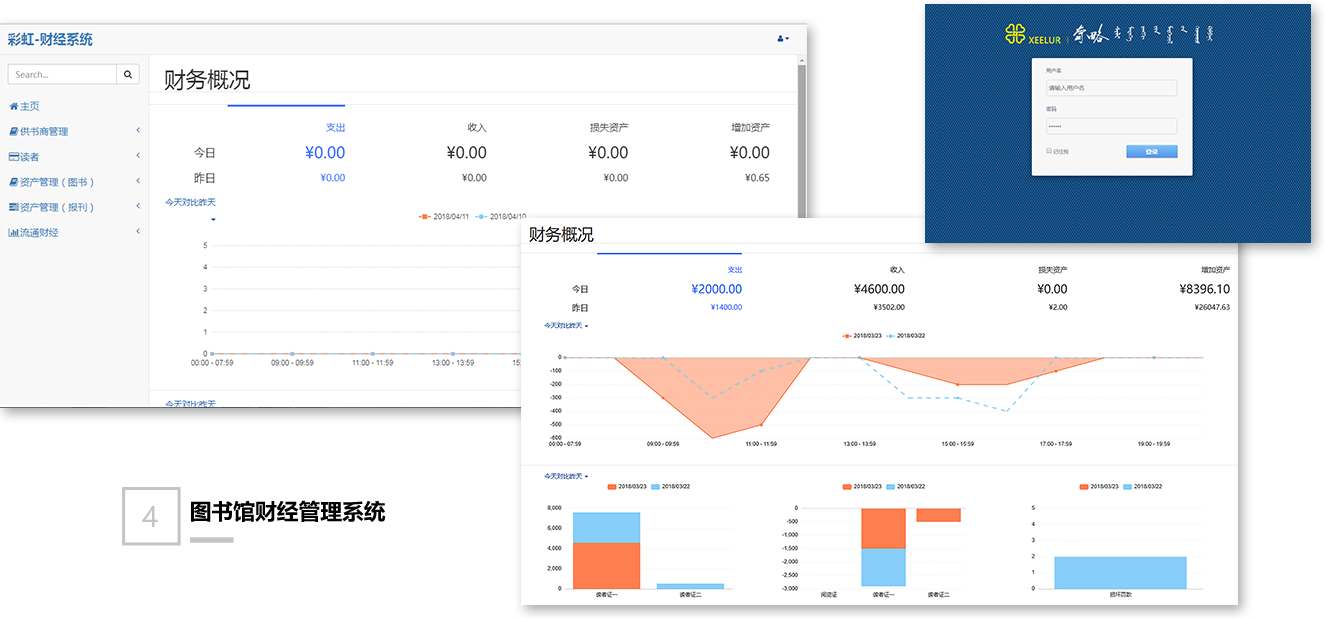Open the user account icon in the top bar

point(783,39)
